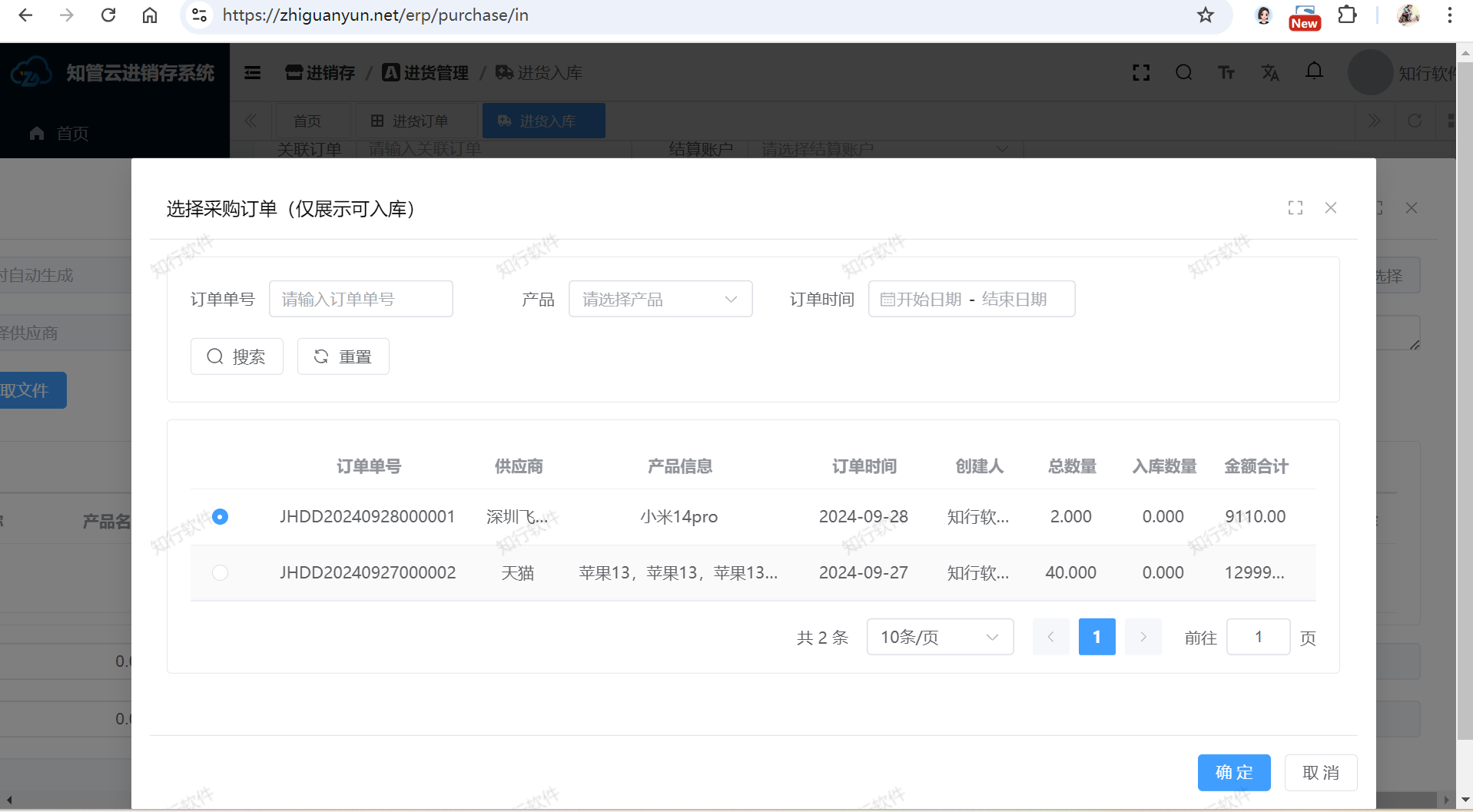This screenshot has height=812, width=1473.
Task: Toggle the dialog fullscreen icon
Action: 1296,208
